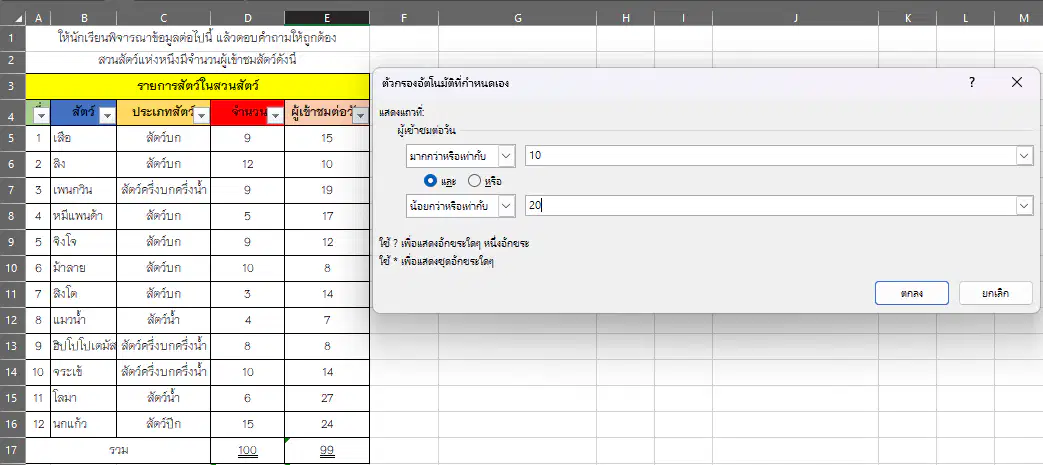Image resolution: width=1043 pixels, height=465 pixels.
Task: Close the custom AutoFilter dialog
Action: (x=1016, y=82)
